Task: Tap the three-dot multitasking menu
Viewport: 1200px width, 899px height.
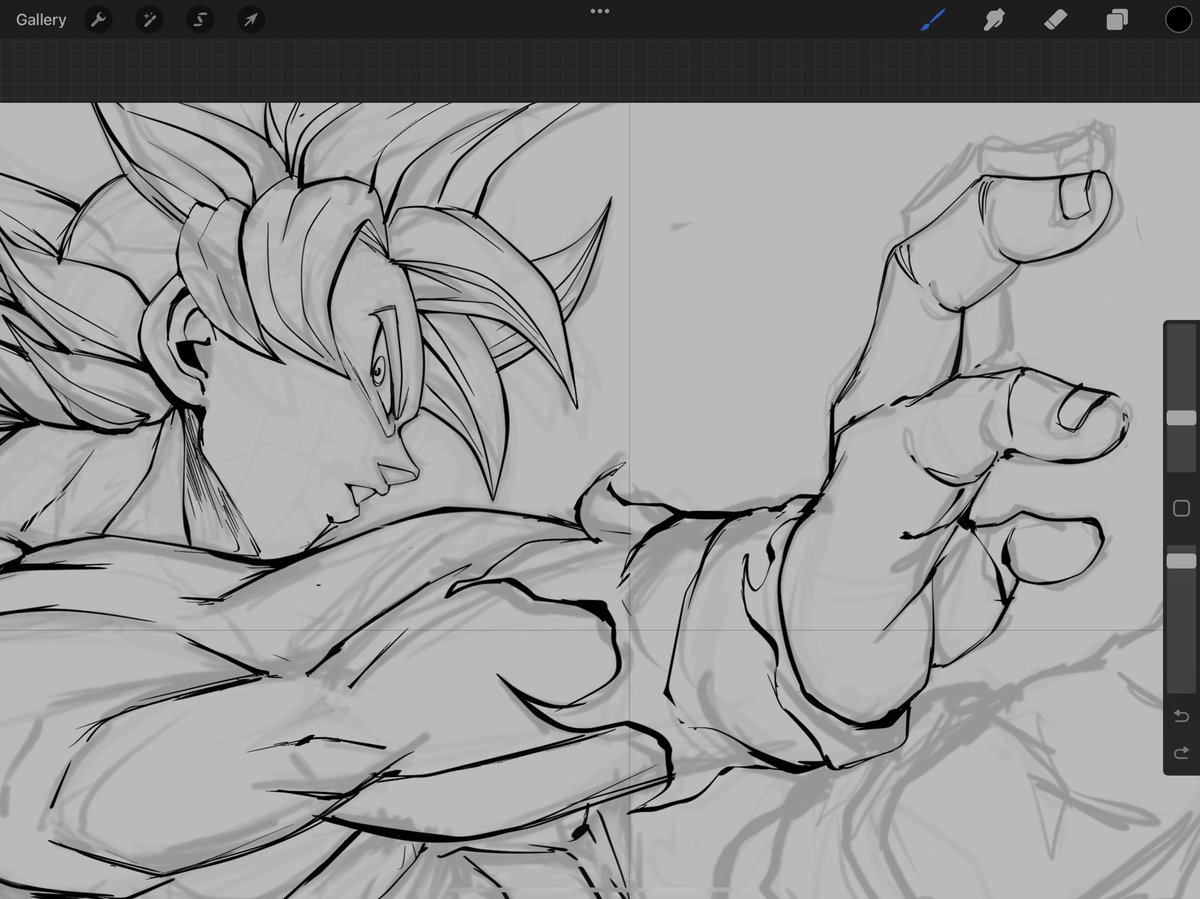Action: (x=600, y=11)
